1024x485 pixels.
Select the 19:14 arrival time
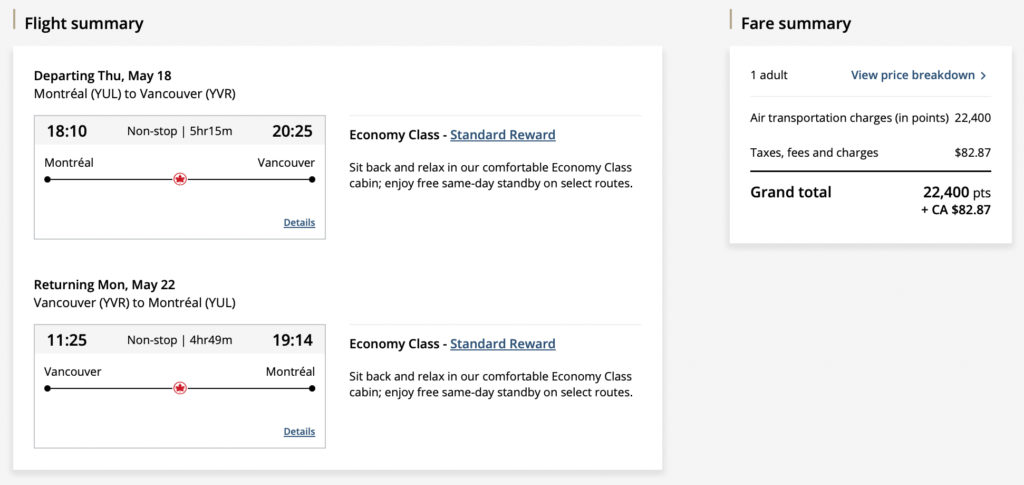click(292, 340)
